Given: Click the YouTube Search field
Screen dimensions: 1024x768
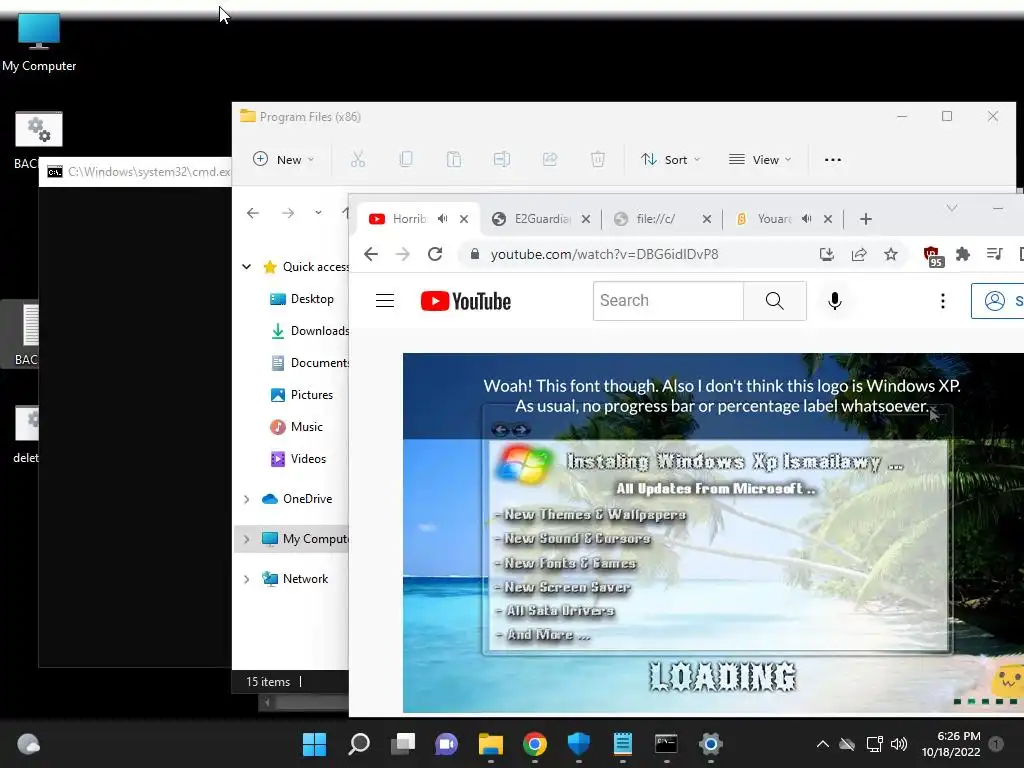Looking at the screenshot, I should [667, 300].
